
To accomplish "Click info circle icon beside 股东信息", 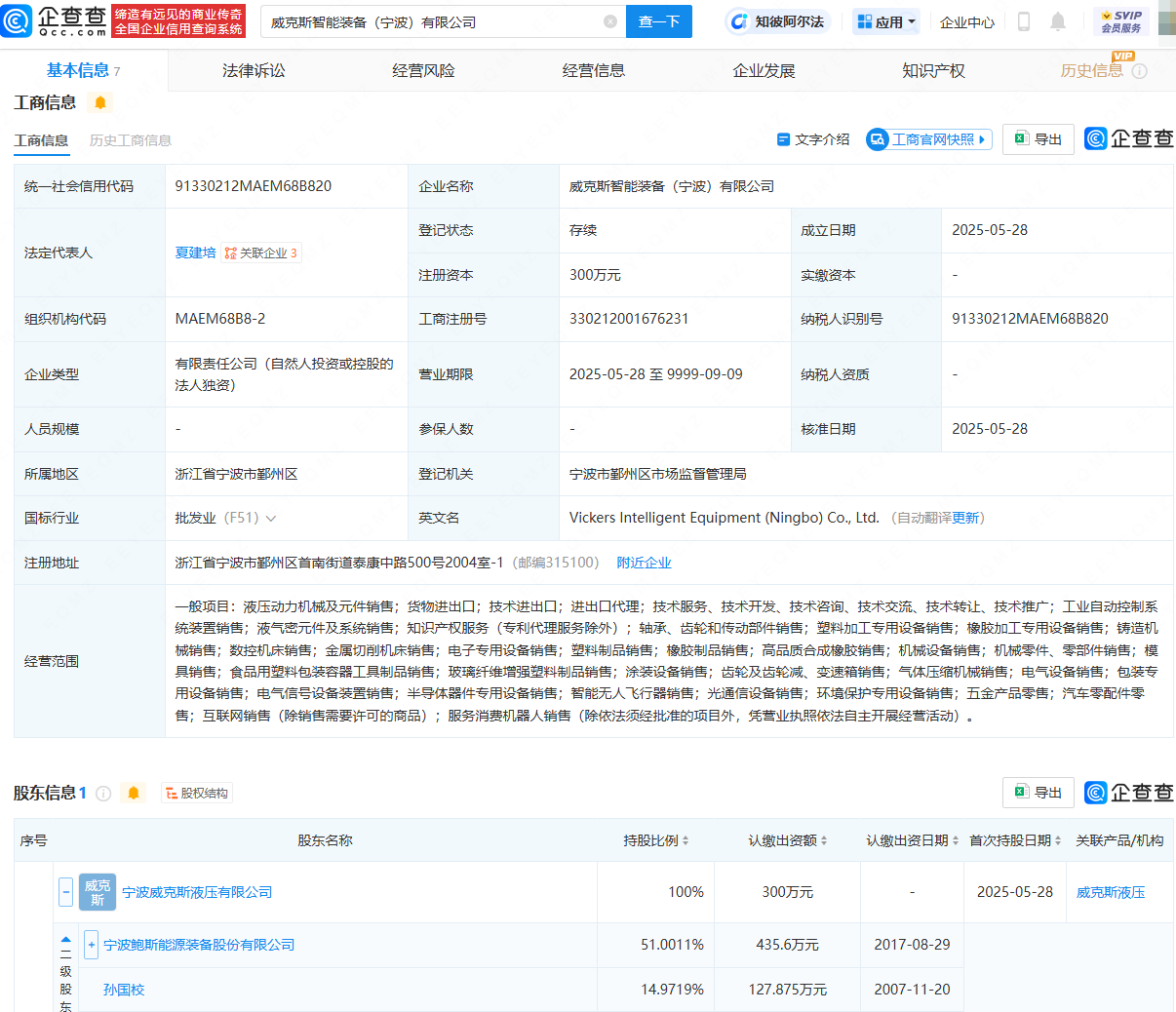I will click(103, 794).
